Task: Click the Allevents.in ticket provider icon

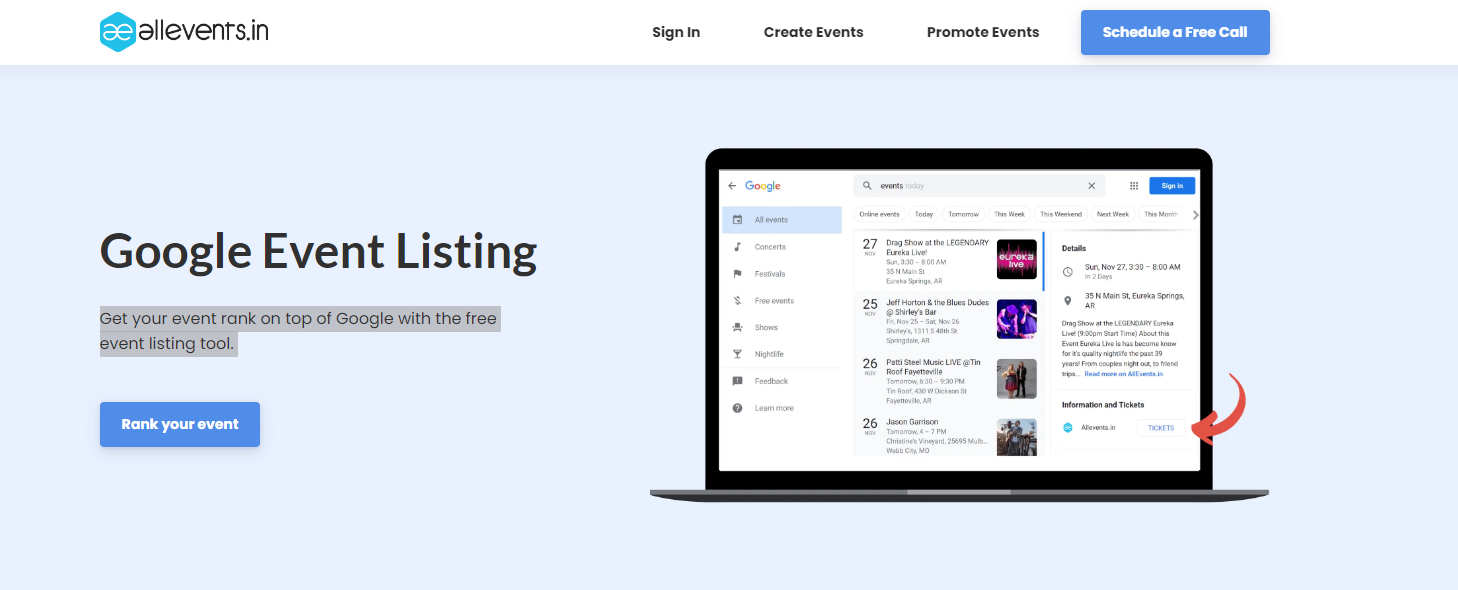Action: click(1068, 427)
